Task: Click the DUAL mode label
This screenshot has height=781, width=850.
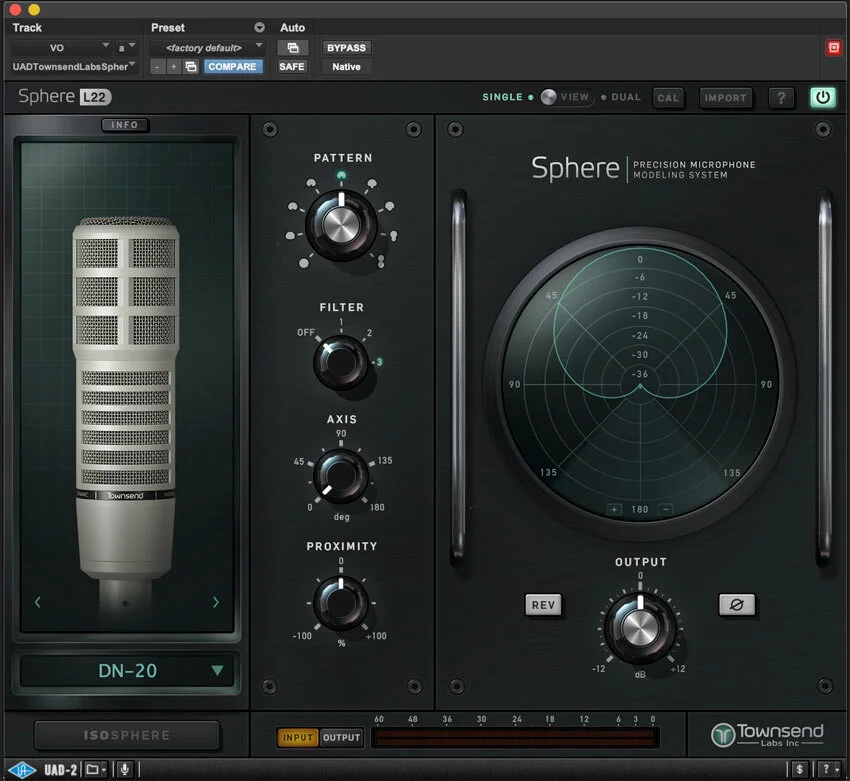Action: pyautogui.click(x=626, y=97)
